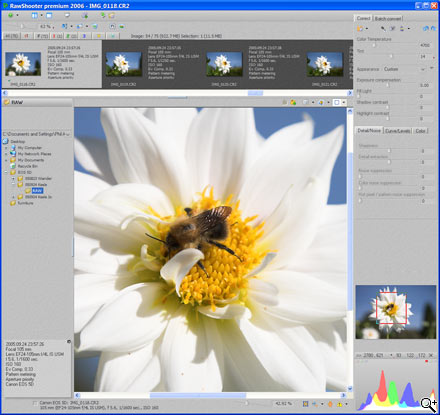
Task: Select the red priority 1 filter tab
Action: coord(57,36)
